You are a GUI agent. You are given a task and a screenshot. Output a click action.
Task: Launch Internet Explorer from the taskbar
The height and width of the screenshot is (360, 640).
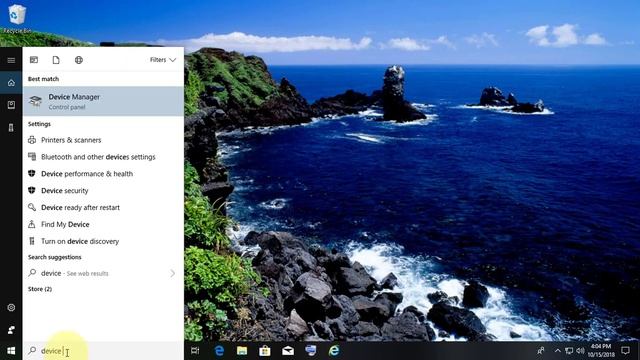(x=334, y=351)
